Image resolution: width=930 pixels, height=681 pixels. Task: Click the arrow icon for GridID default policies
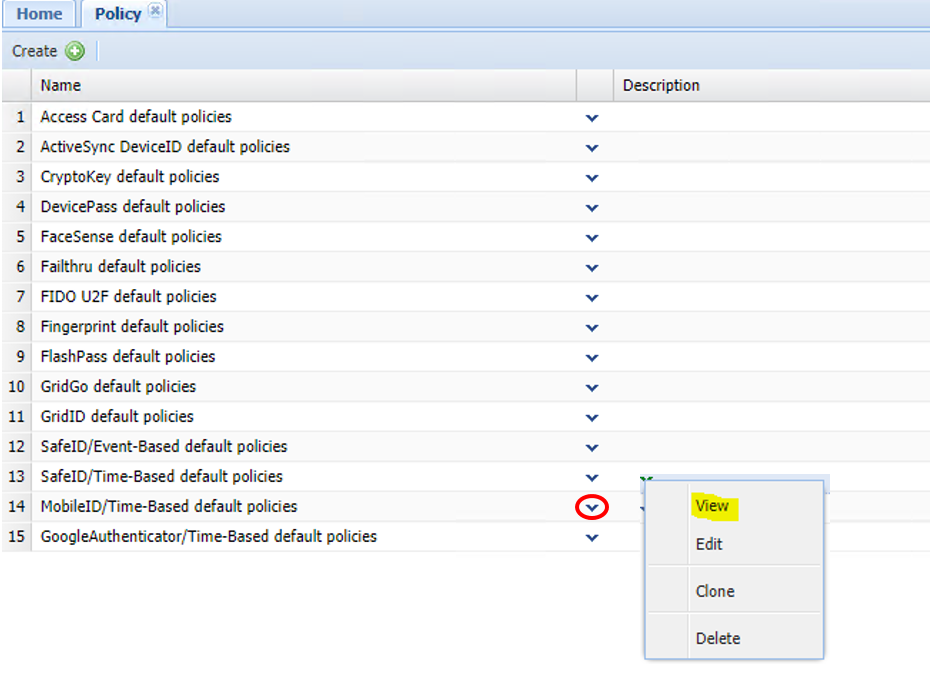592,418
